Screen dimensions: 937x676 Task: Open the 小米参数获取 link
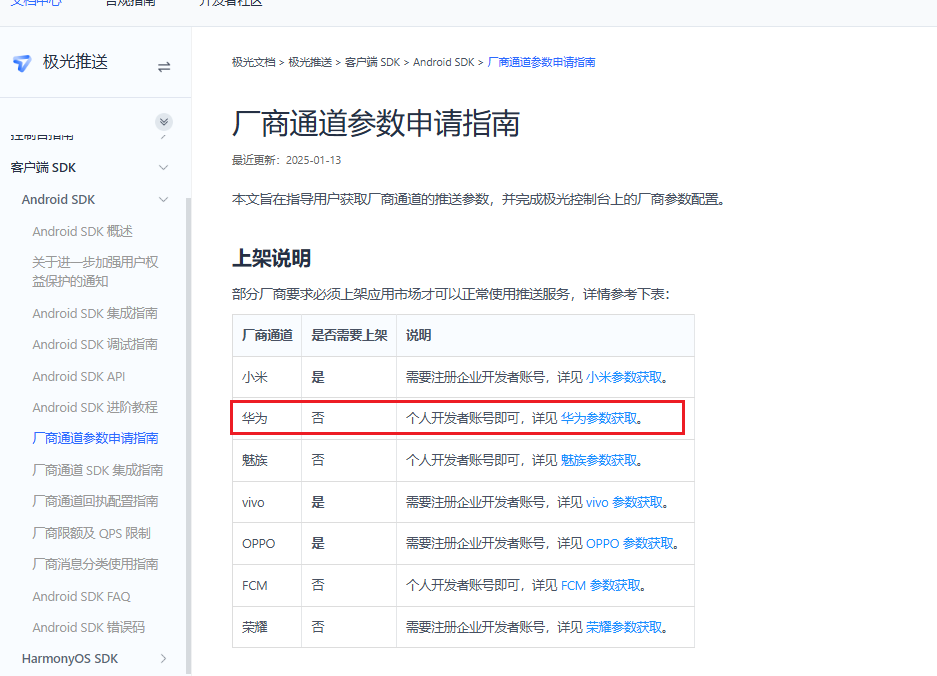pos(624,377)
